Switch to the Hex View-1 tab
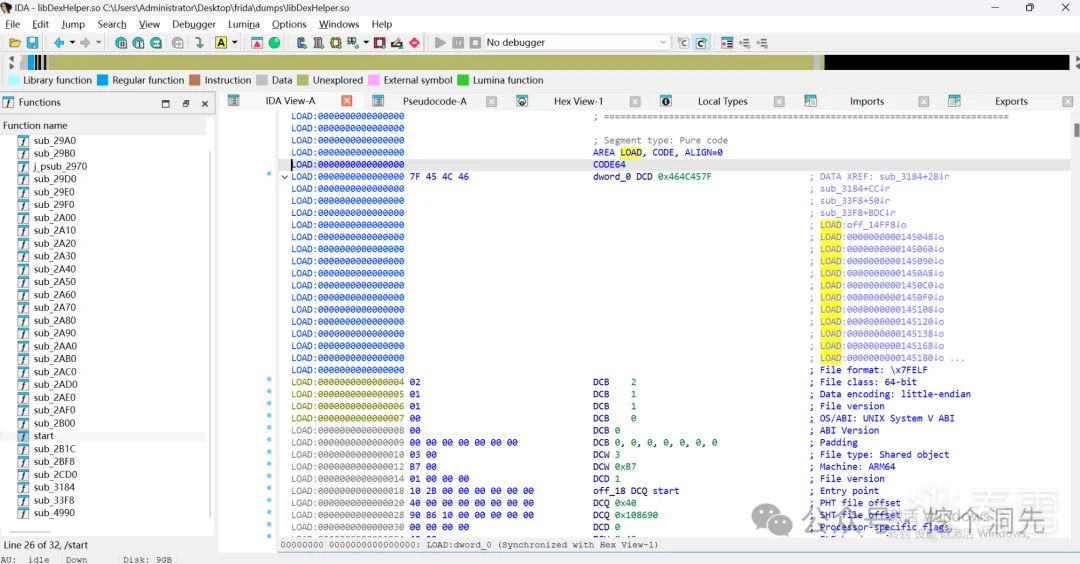This screenshot has width=1080, height=564. (x=578, y=101)
